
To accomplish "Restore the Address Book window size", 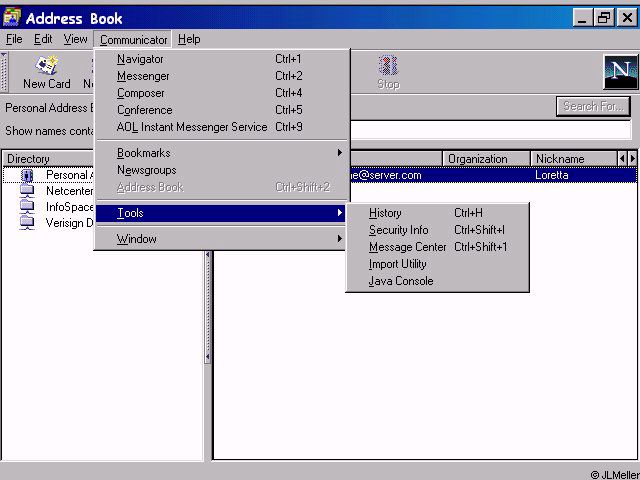I will [604, 18].
